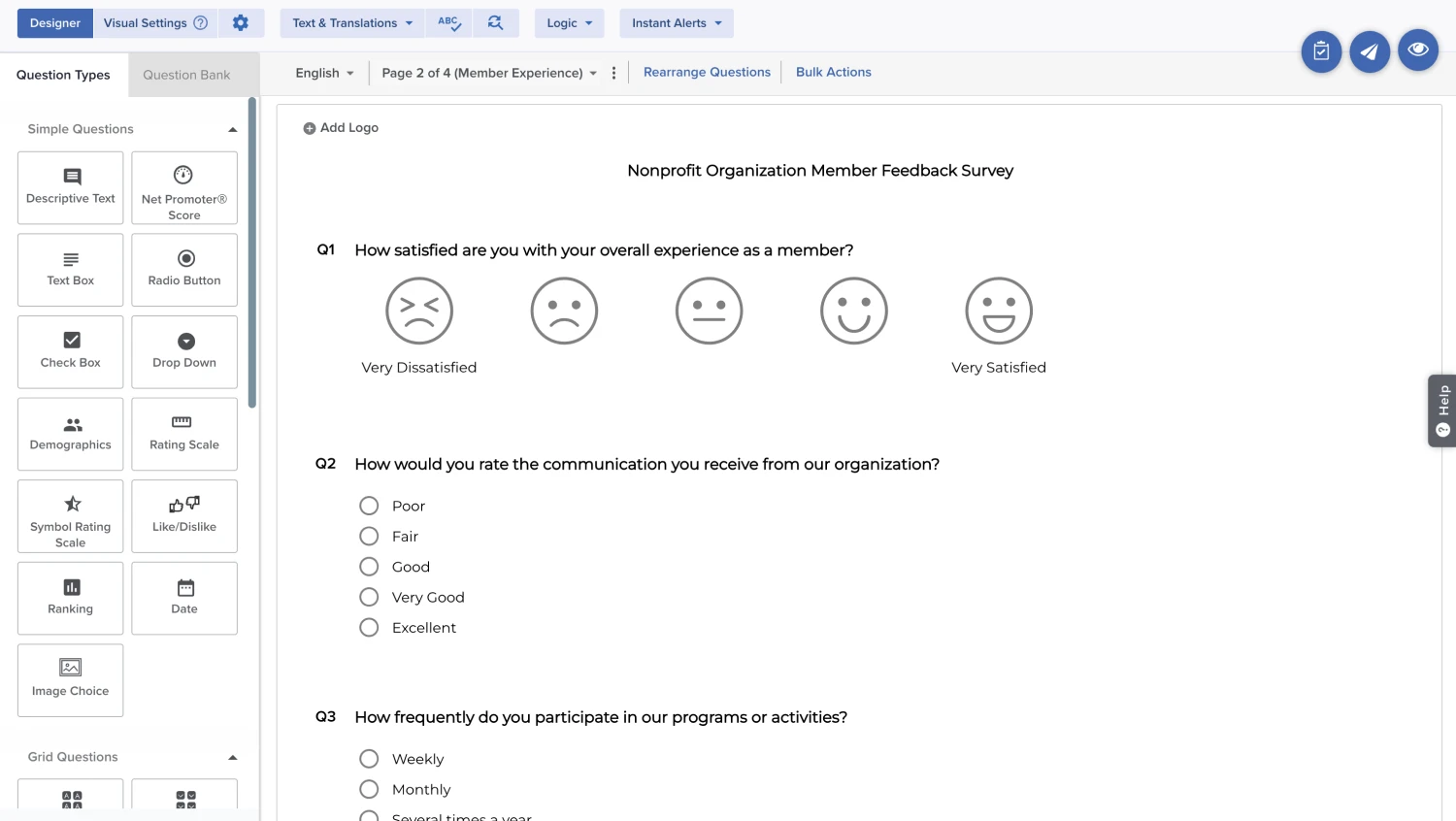Collapse the Simple Questions section

click(232, 129)
